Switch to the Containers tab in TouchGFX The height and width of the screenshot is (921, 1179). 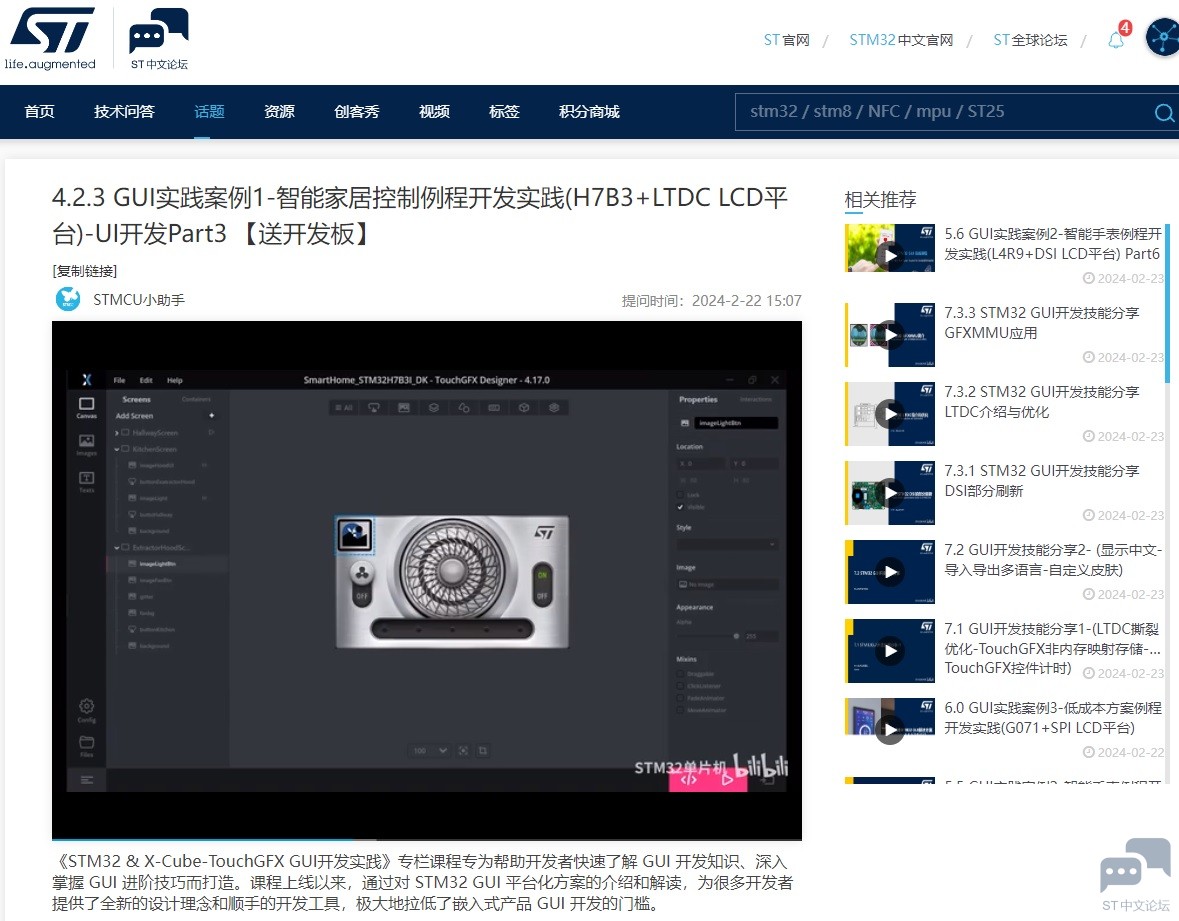click(196, 399)
